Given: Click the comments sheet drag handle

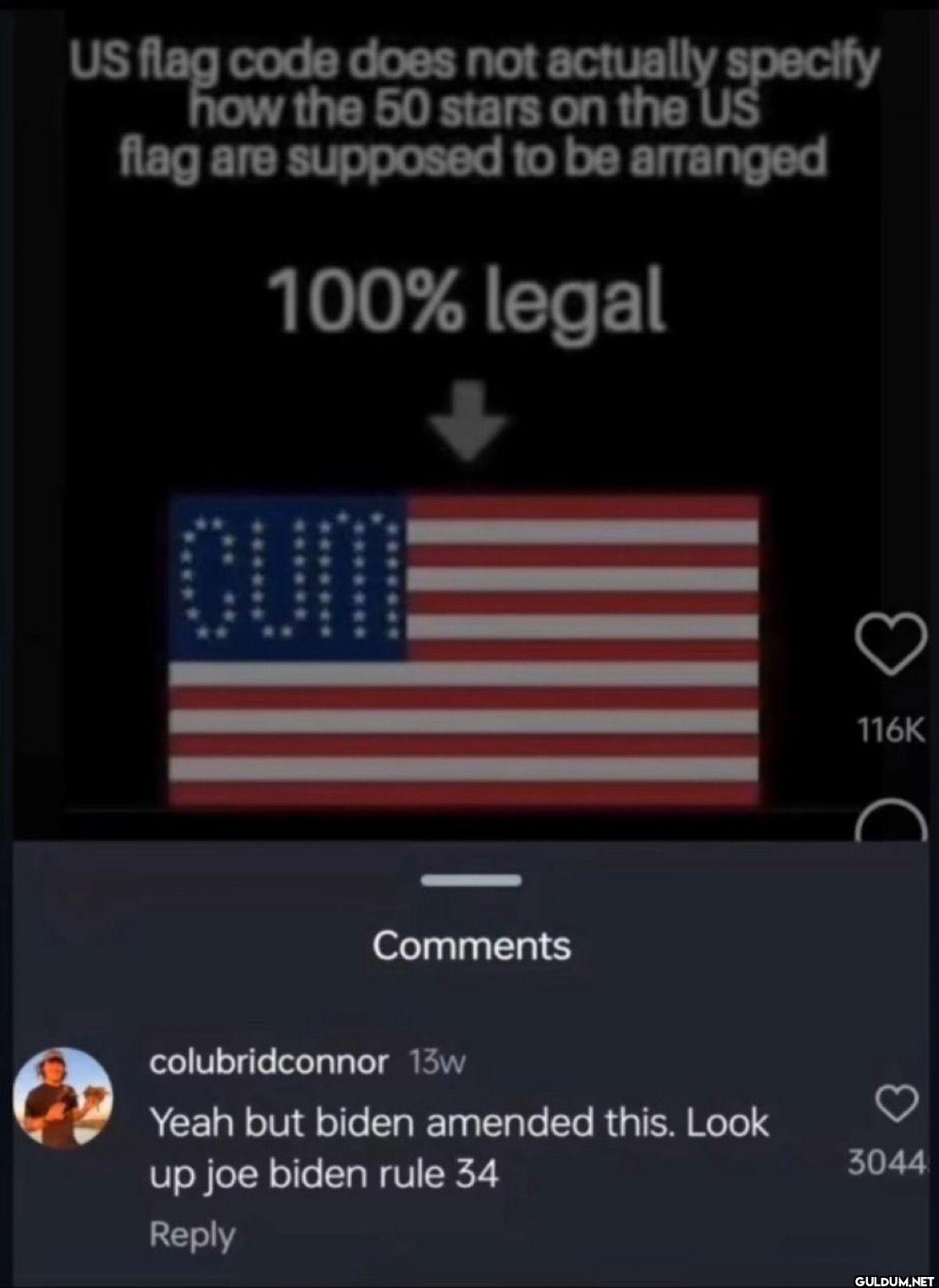Looking at the screenshot, I should [471, 881].
